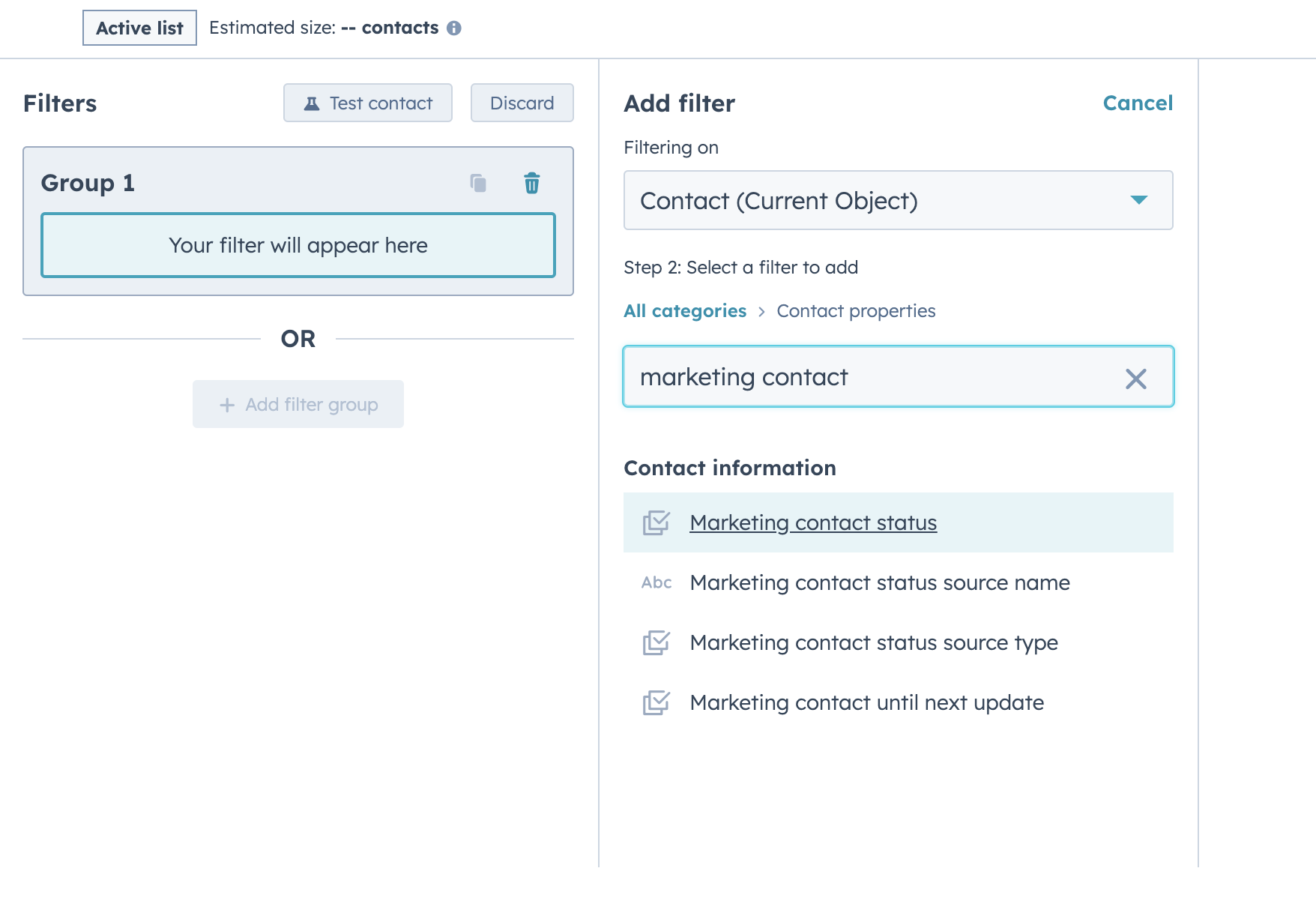This screenshot has width=1316, height=916.
Task: Click the filter placeholder in Group 1
Action: coord(298,245)
